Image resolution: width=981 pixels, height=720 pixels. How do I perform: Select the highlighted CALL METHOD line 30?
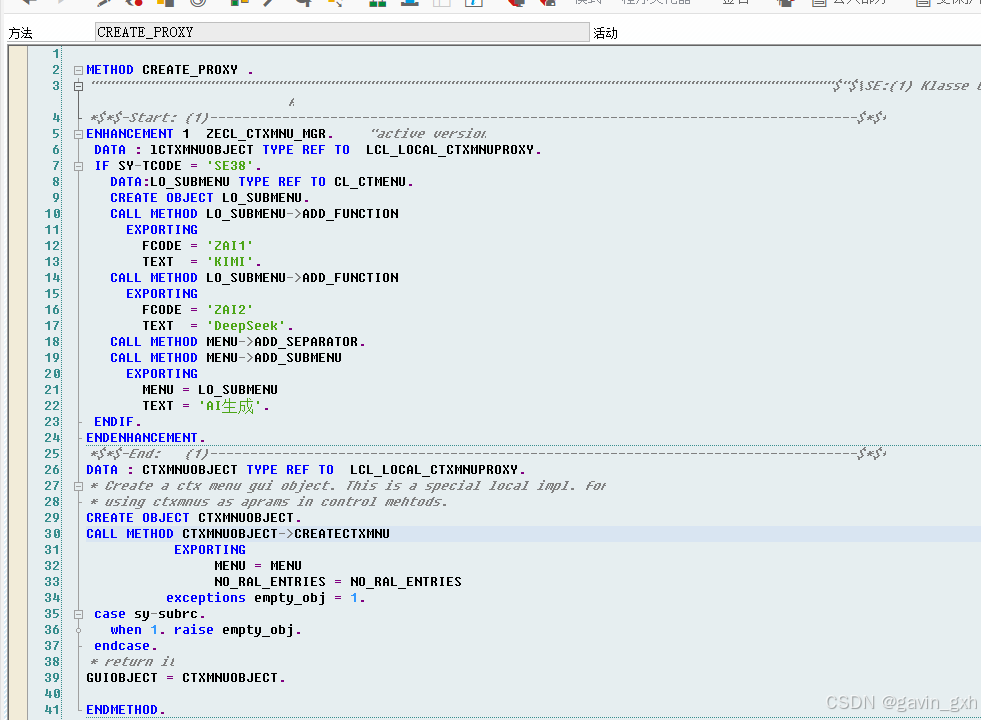(x=300, y=533)
